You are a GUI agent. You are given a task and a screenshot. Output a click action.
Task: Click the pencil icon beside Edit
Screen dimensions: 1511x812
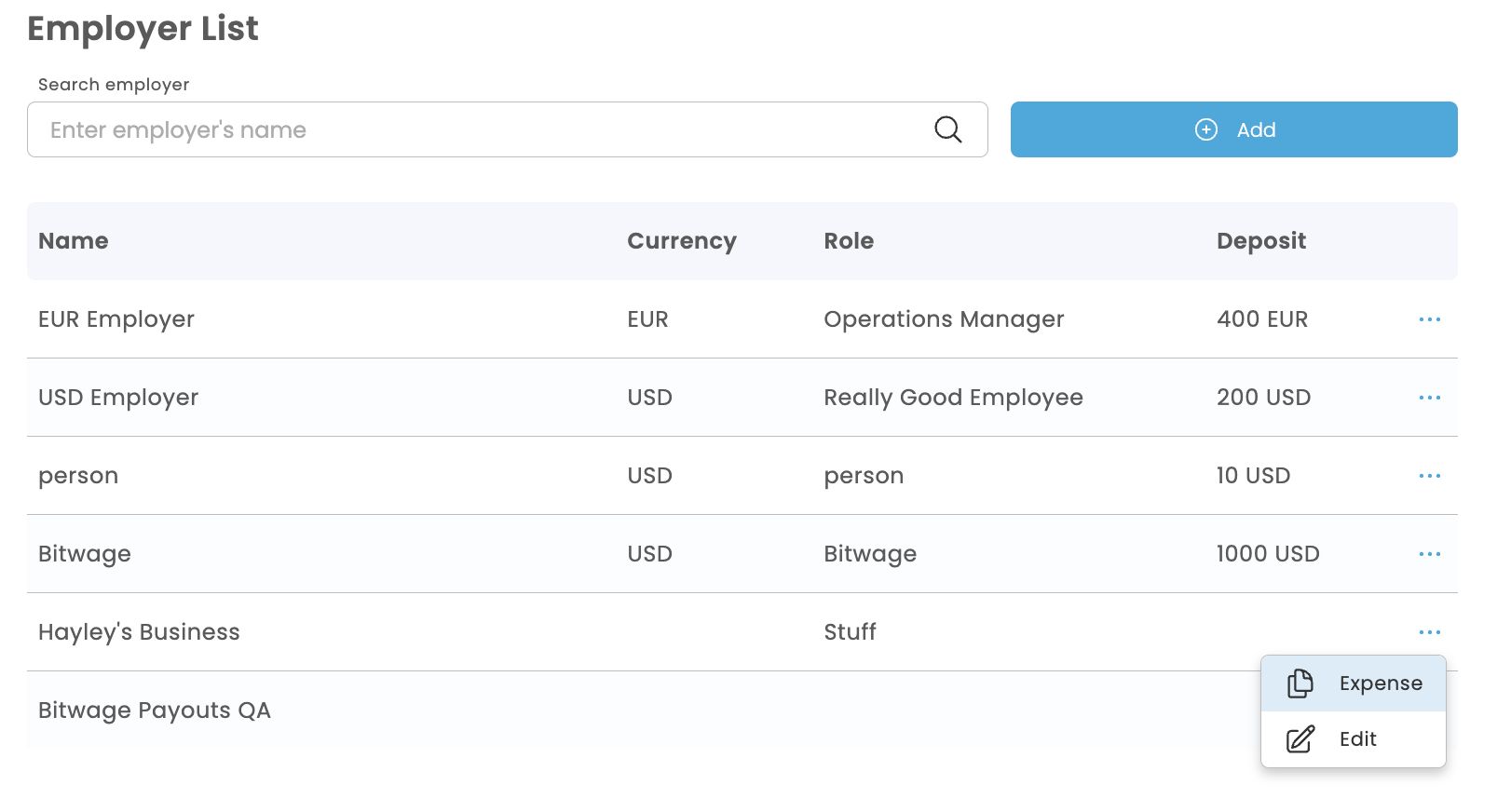1300,739
